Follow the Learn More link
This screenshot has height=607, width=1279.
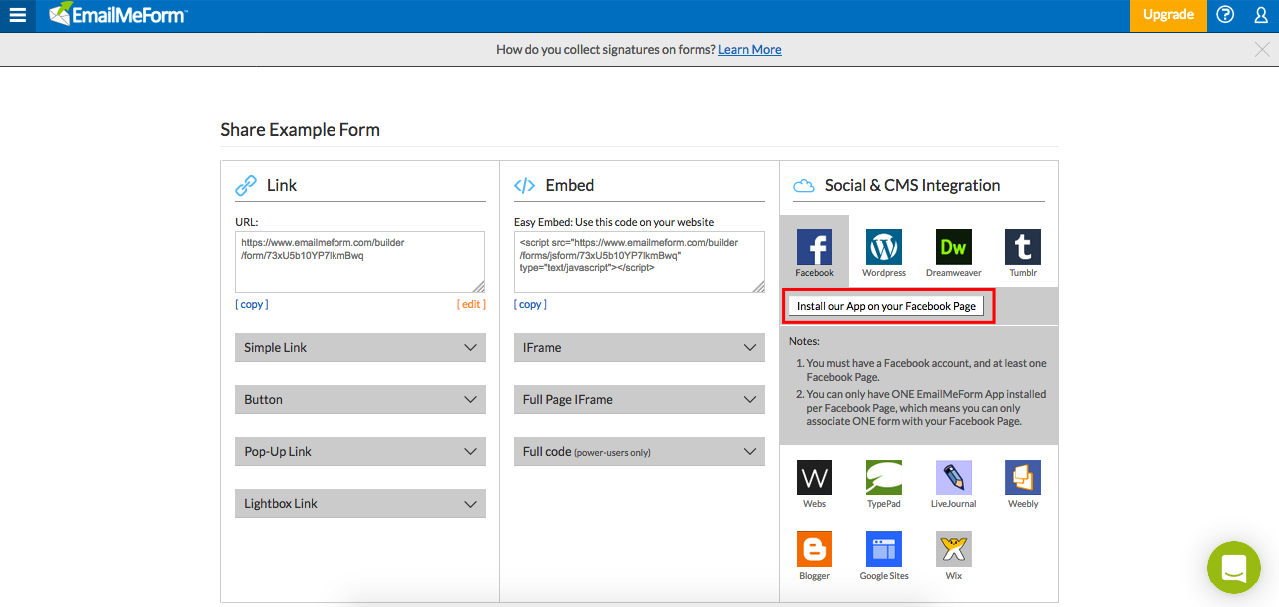pyautogui.click(x=749, y=50)
